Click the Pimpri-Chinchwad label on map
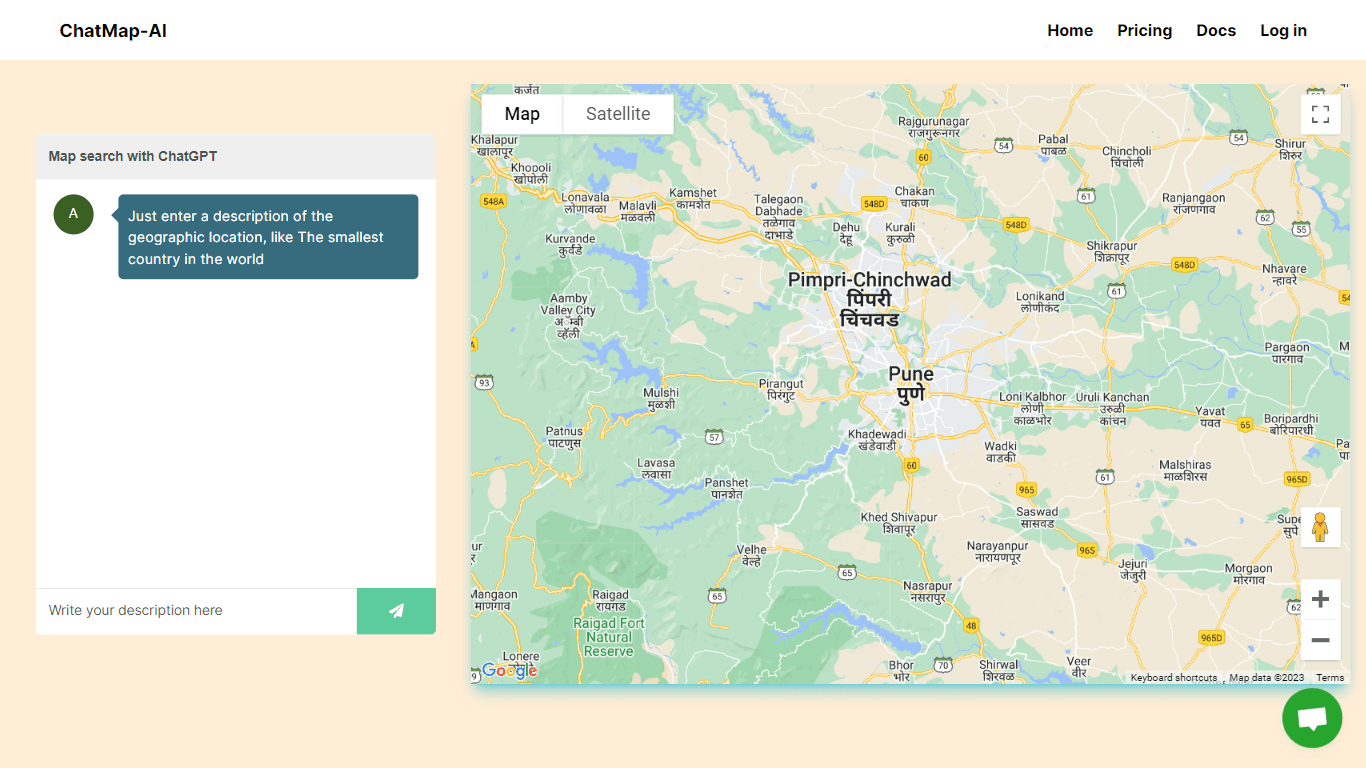 [869, 299]
